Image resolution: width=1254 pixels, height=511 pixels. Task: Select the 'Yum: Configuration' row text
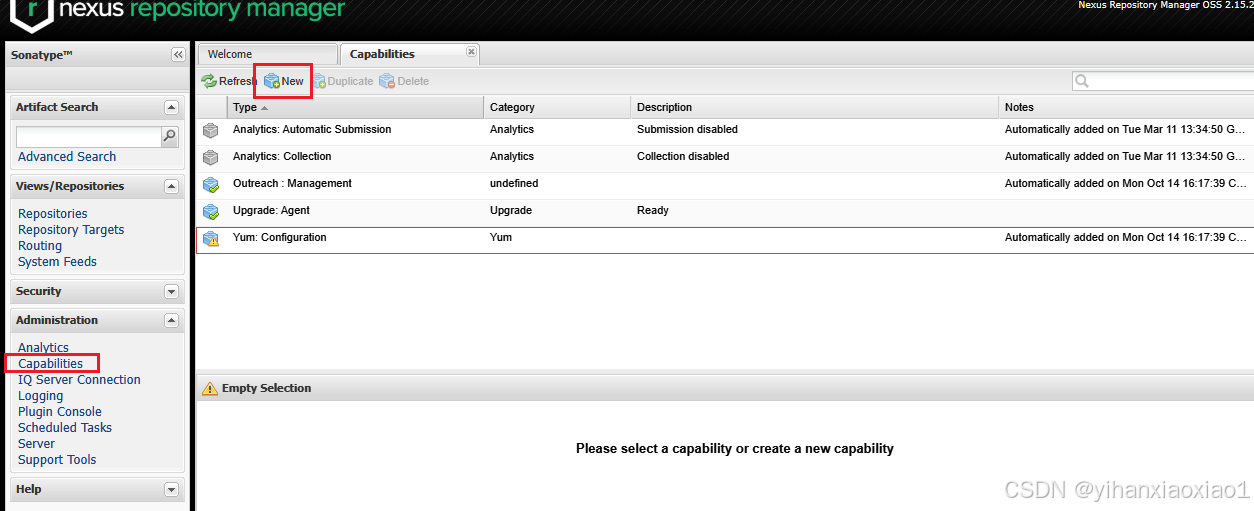(x=280, y=238)
